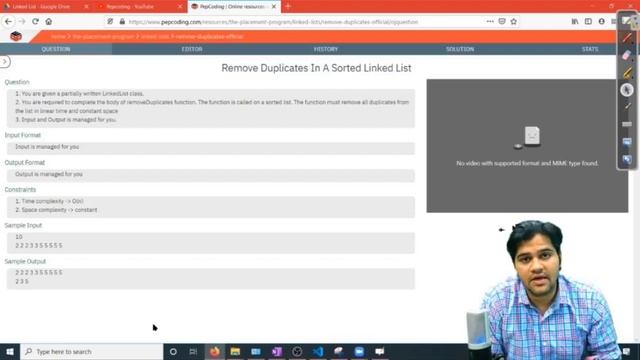This screenshot has height=360, width=640.
Task: Click the Pocket save icon
Action: coord(502,22)
